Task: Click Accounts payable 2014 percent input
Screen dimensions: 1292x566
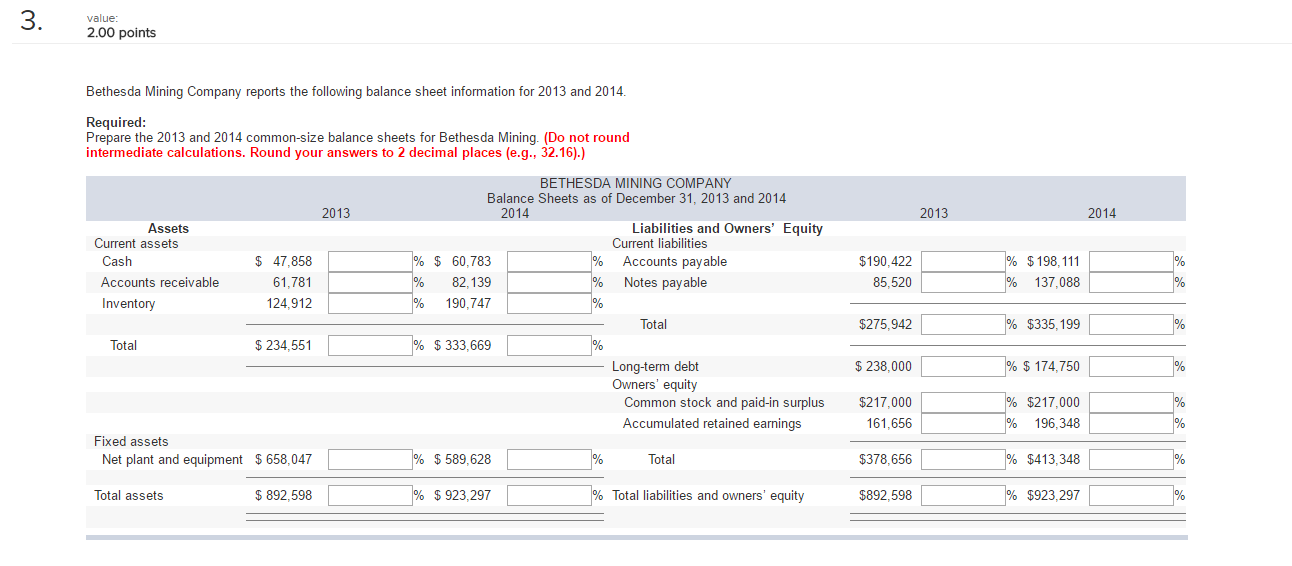Action: [1131, 262]
